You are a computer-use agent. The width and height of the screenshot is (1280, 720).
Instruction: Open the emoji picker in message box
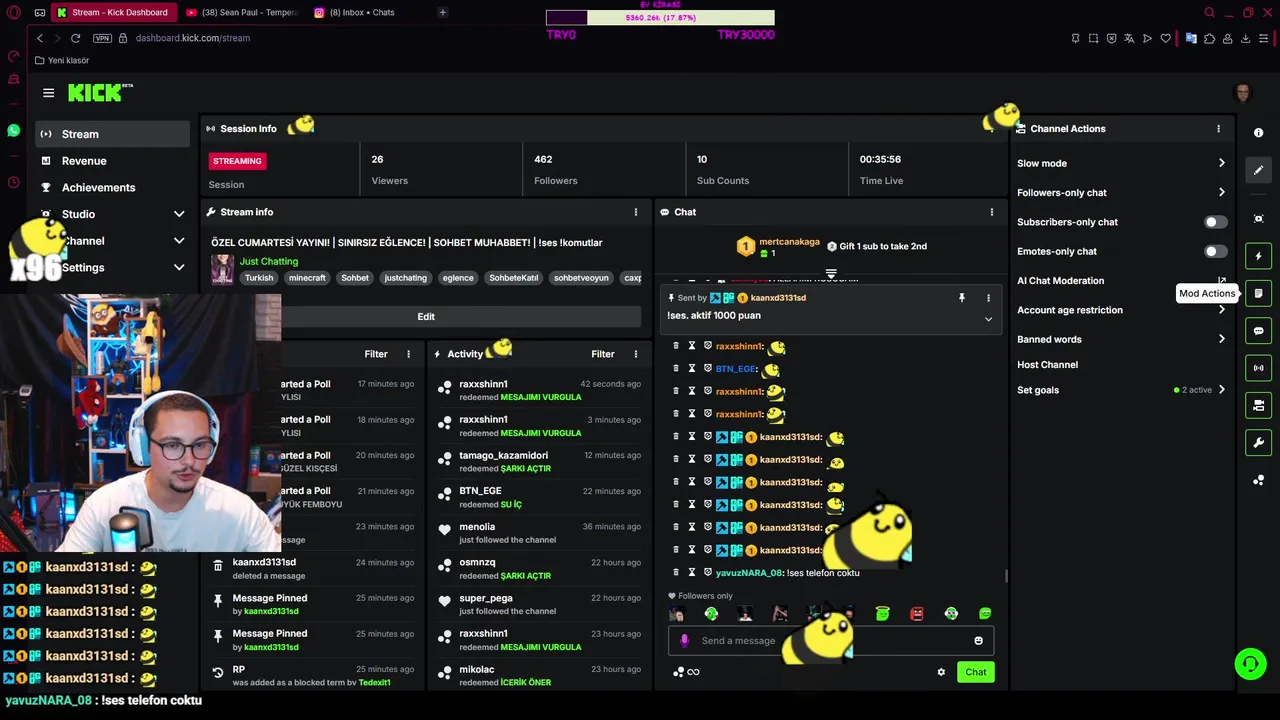tap(978, 641)
